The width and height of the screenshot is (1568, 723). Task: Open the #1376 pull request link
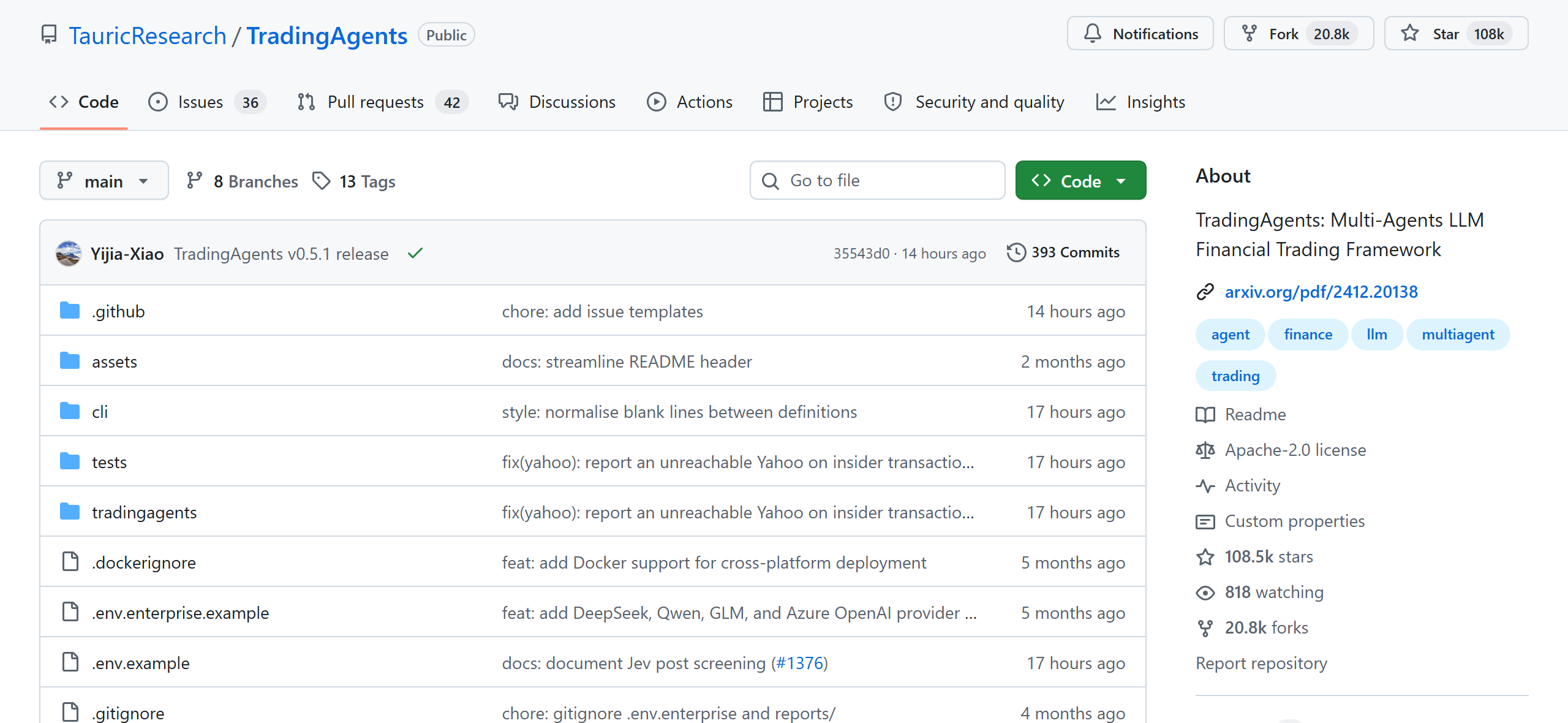coord(799,663)
